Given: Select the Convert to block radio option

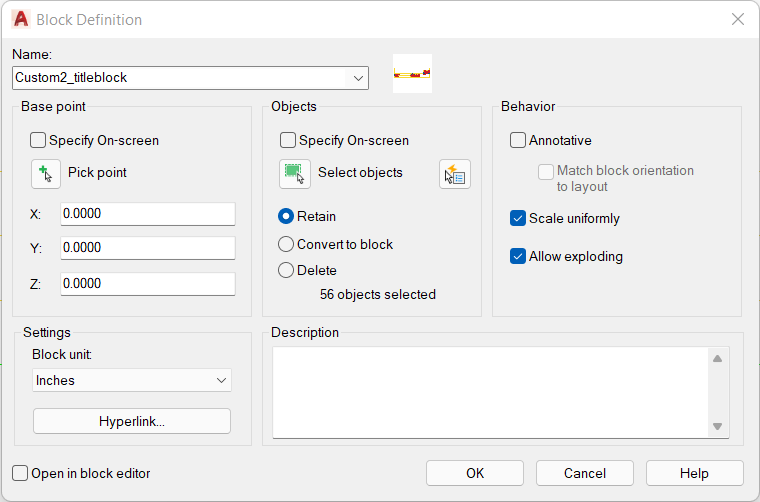Looking at the screenshot, I should (286, 244).
